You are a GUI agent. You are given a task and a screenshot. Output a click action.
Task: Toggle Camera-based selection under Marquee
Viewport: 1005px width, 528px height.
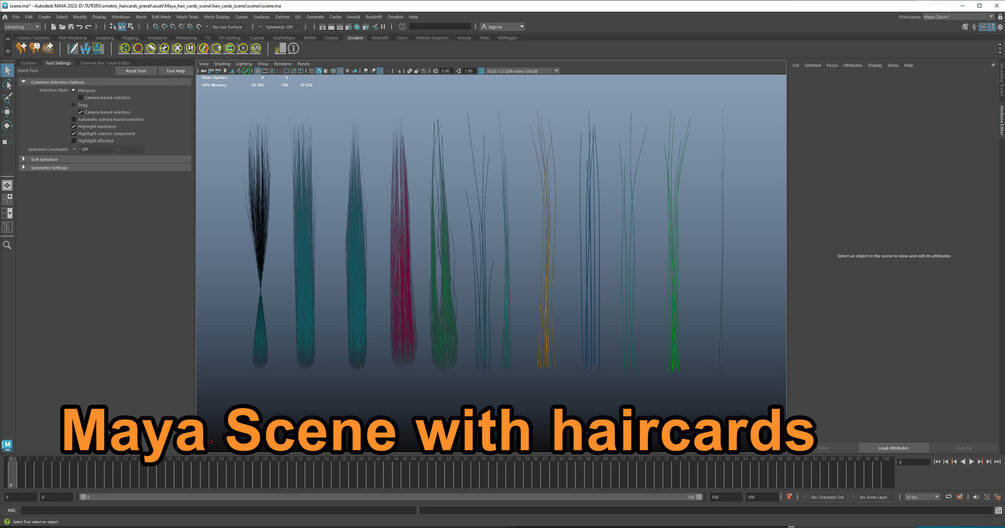click(x=81, y=97)
